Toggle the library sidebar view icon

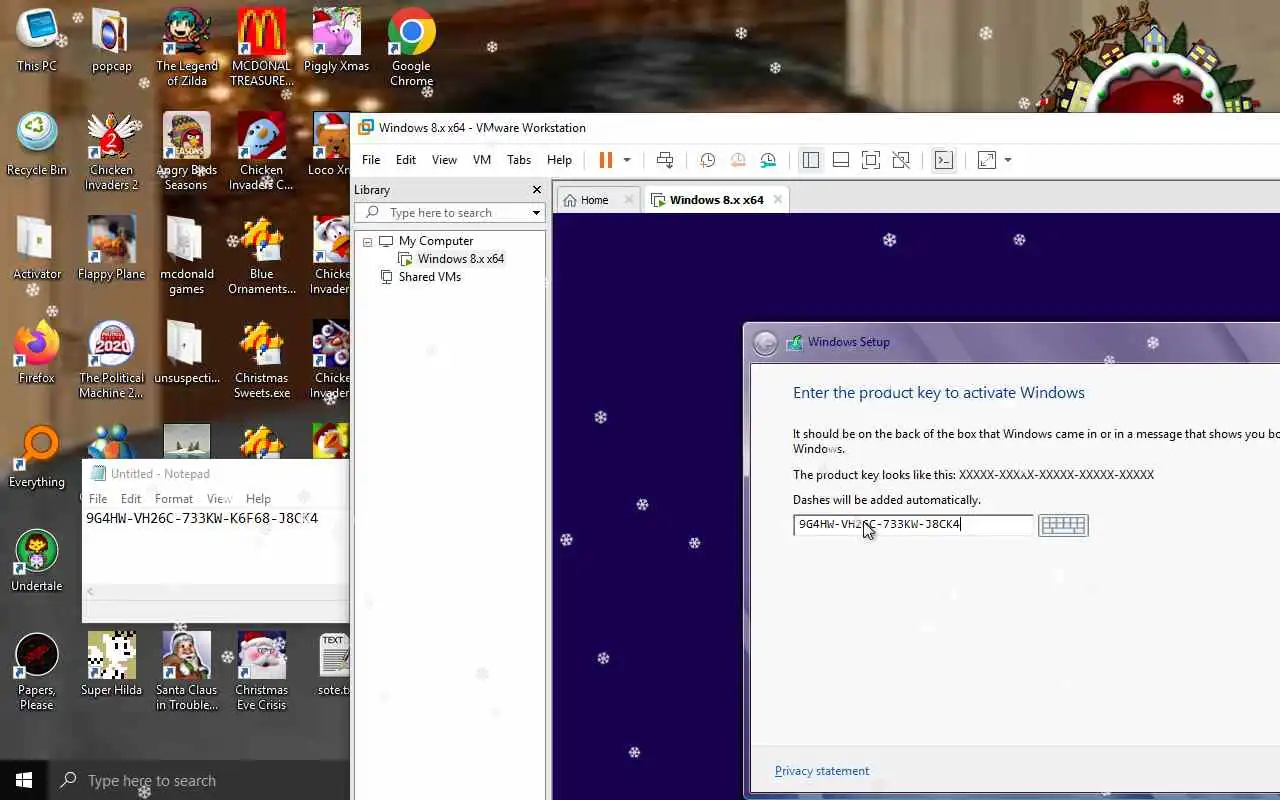click(x=811, y=160)
